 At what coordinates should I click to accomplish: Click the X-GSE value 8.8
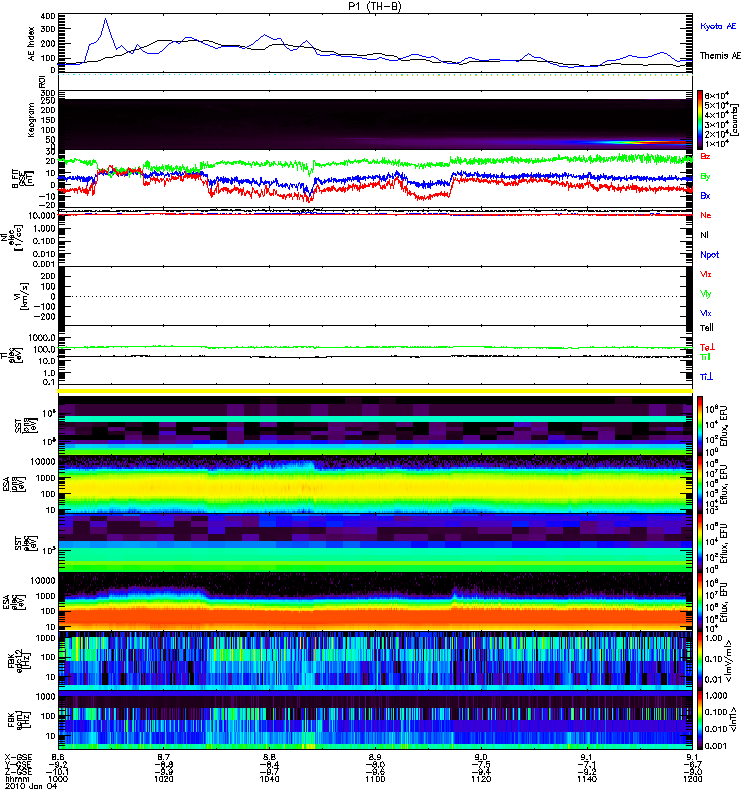click(x=269, y=757)
